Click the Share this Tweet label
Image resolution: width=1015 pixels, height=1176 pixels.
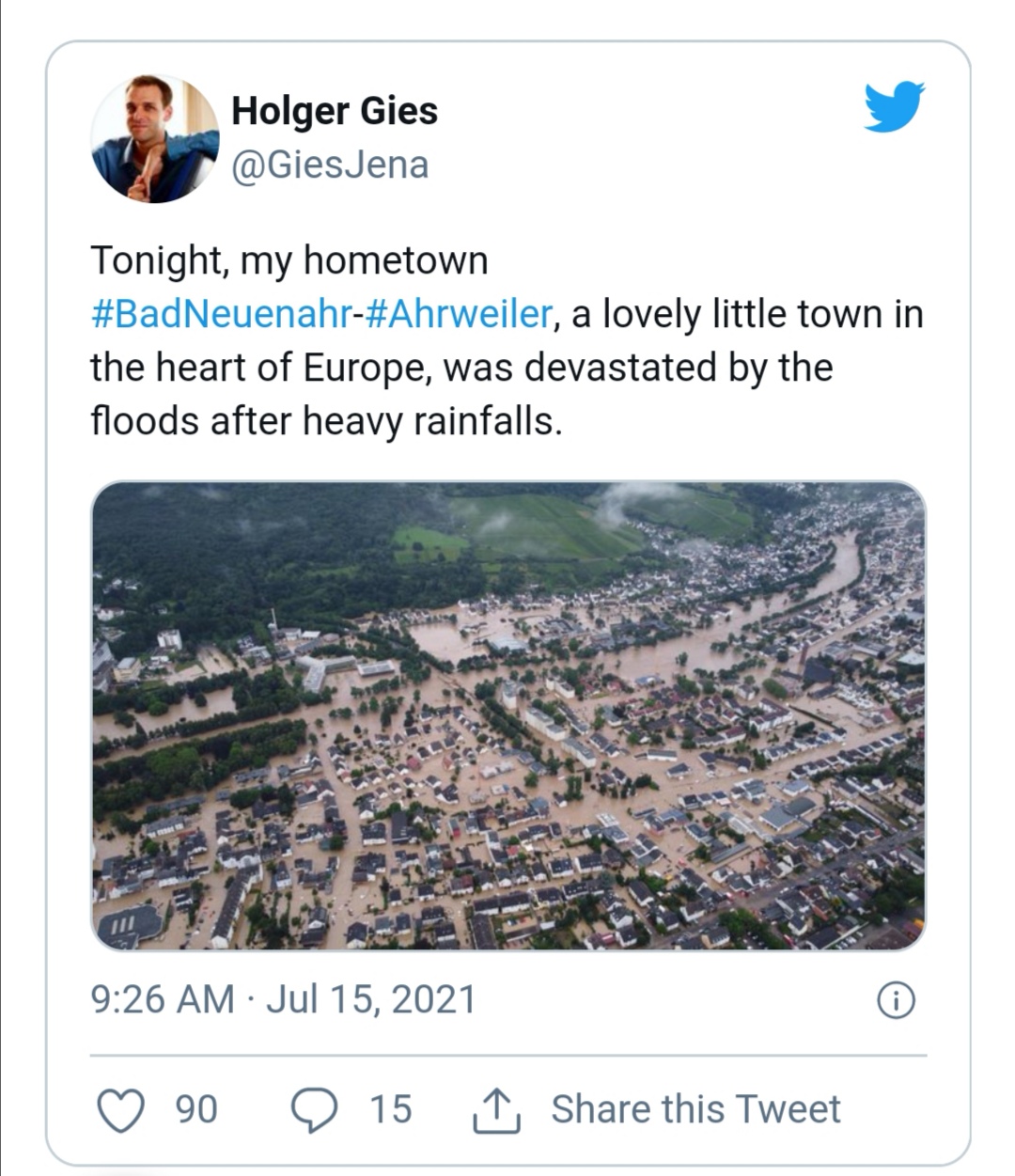[x=695, y=1109]
